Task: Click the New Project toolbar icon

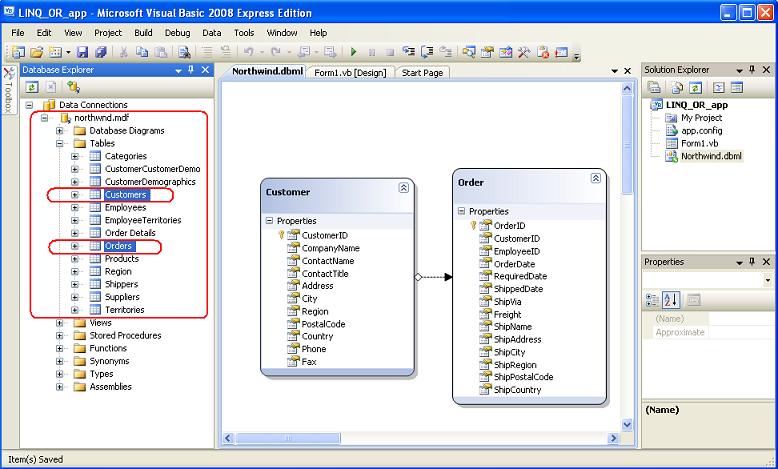Action: click(x=18, y=52)
